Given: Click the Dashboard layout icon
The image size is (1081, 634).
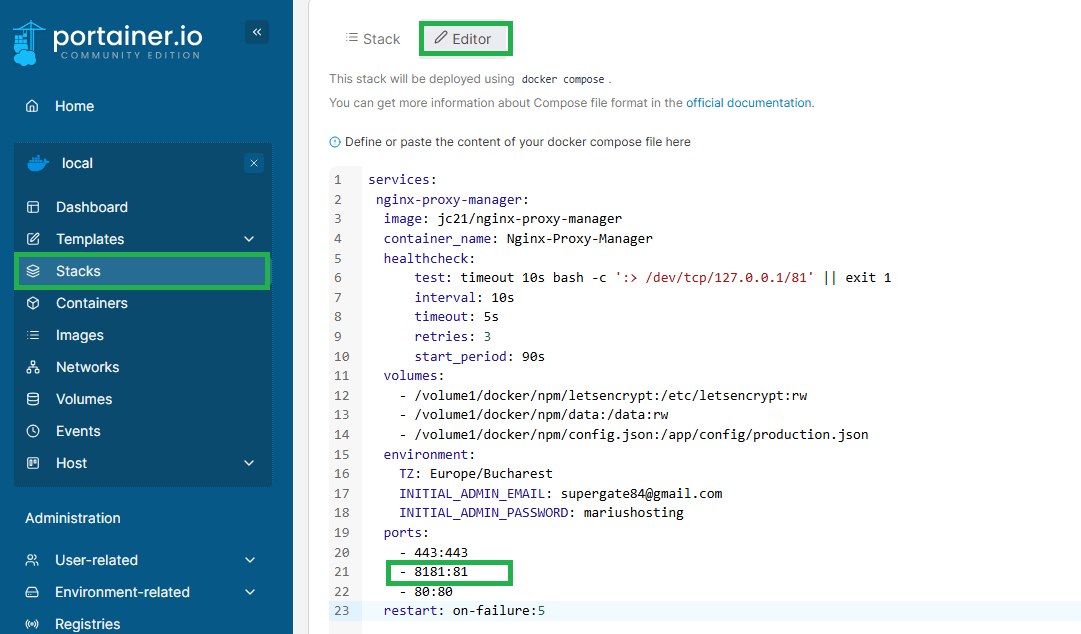Looking at the screenshot, I should coord(32,207).
